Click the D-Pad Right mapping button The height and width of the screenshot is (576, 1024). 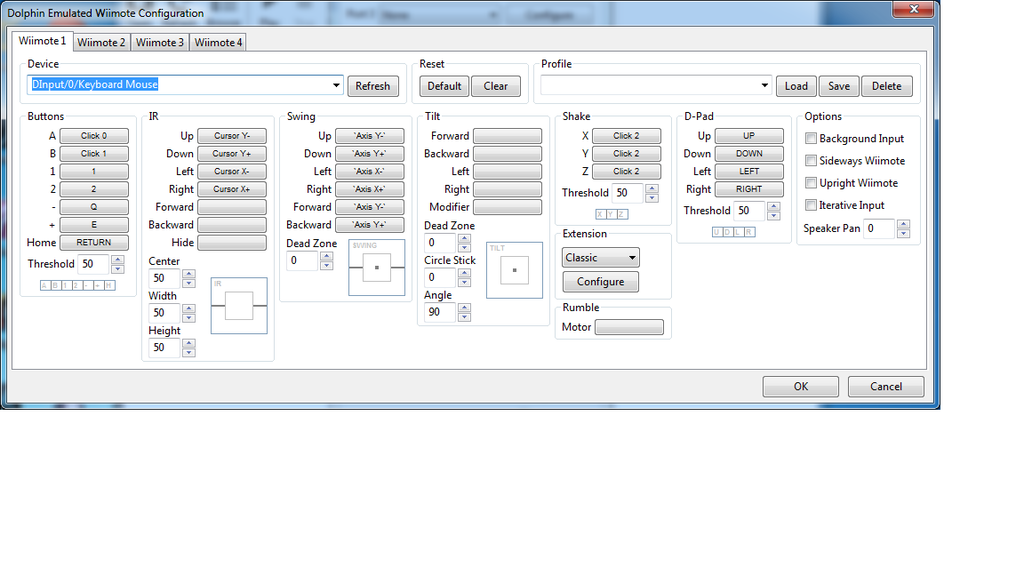[x=749, y=189]
